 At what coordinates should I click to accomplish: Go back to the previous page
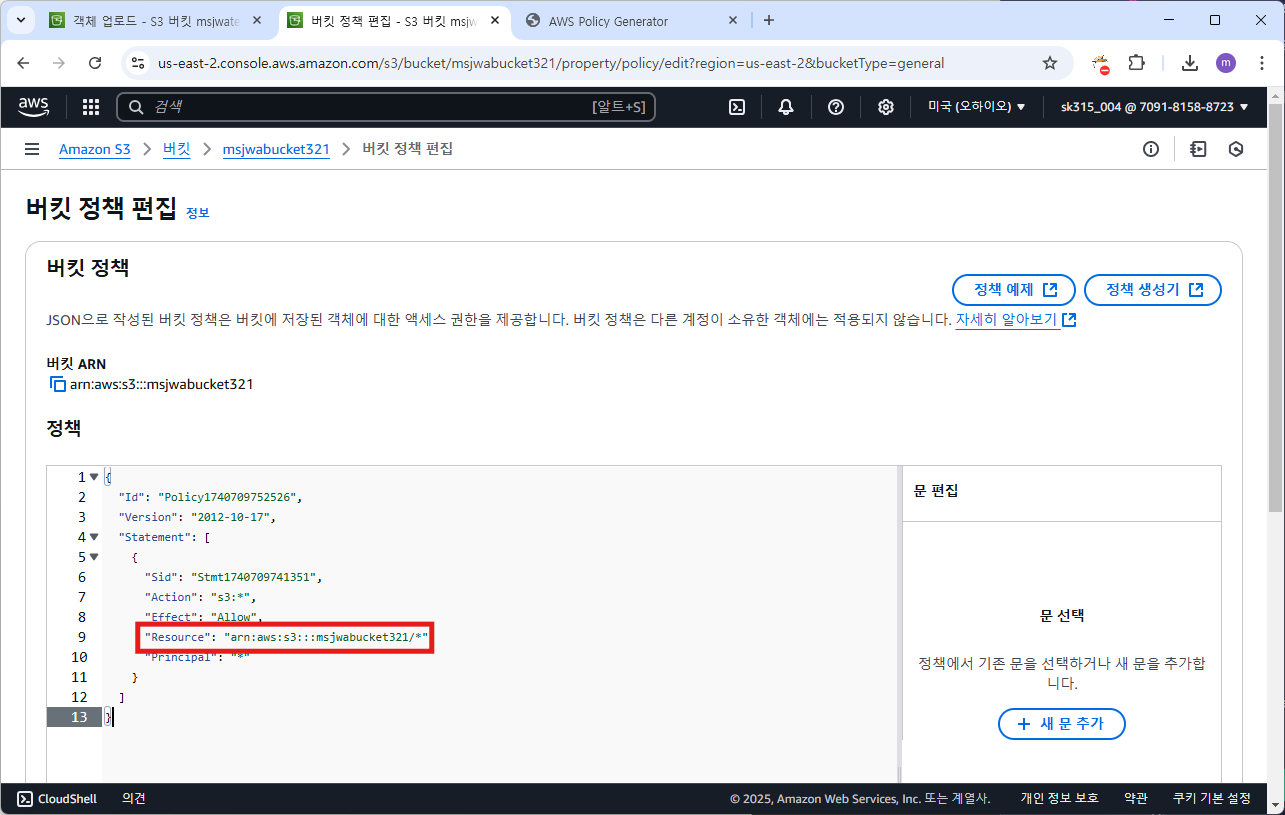click(24, 63)
